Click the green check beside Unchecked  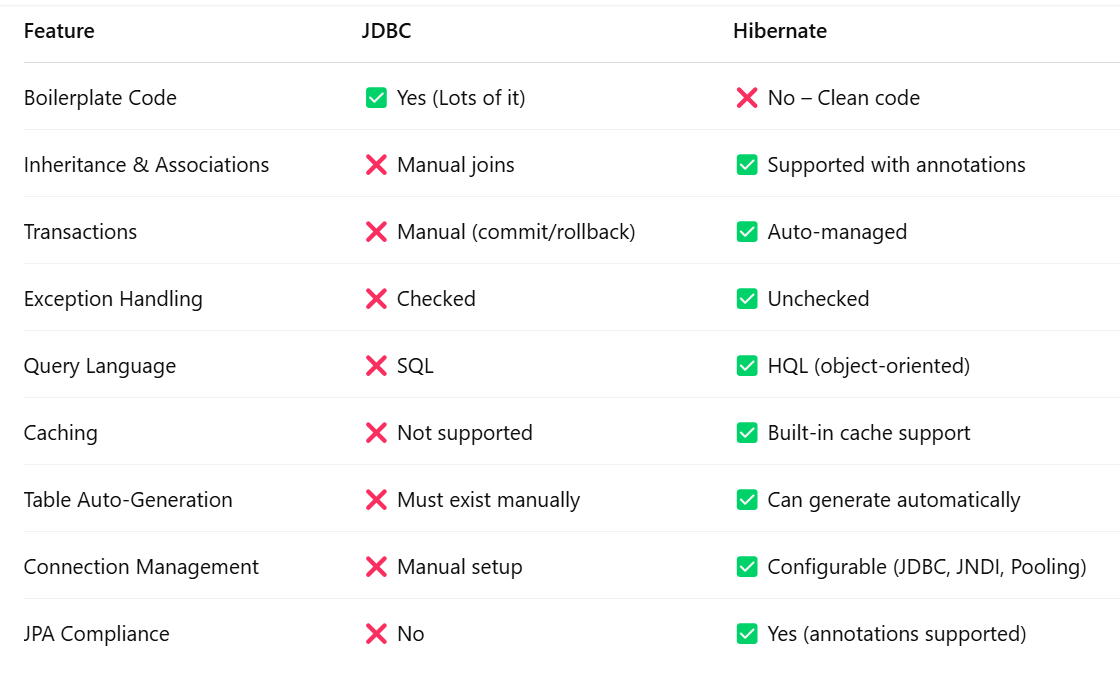[746, 299]
